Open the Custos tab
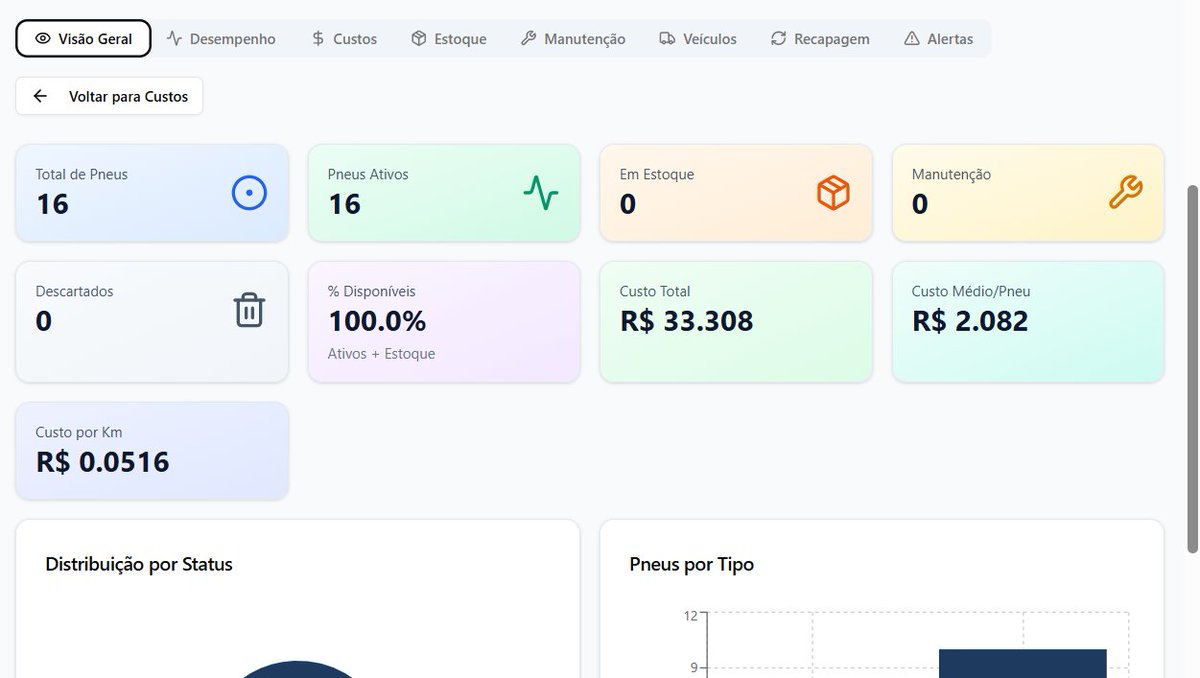The height and width of the screenshot is (678, 1200). 344,39
